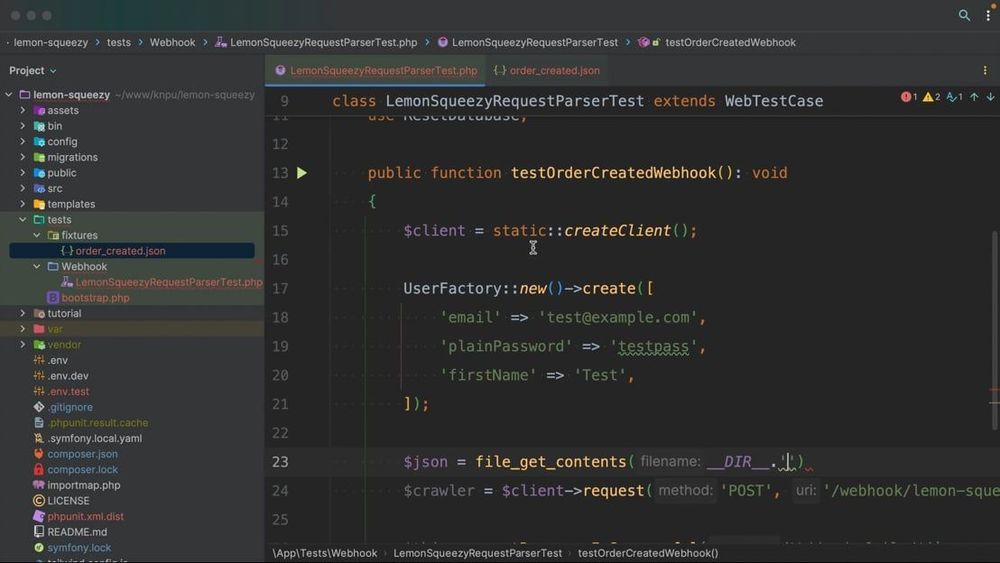Click LemonSqueezyRequestParserTest class breadcrumb at top
Viewport: 1000px width, 563px height.
(x=534, y=43)
